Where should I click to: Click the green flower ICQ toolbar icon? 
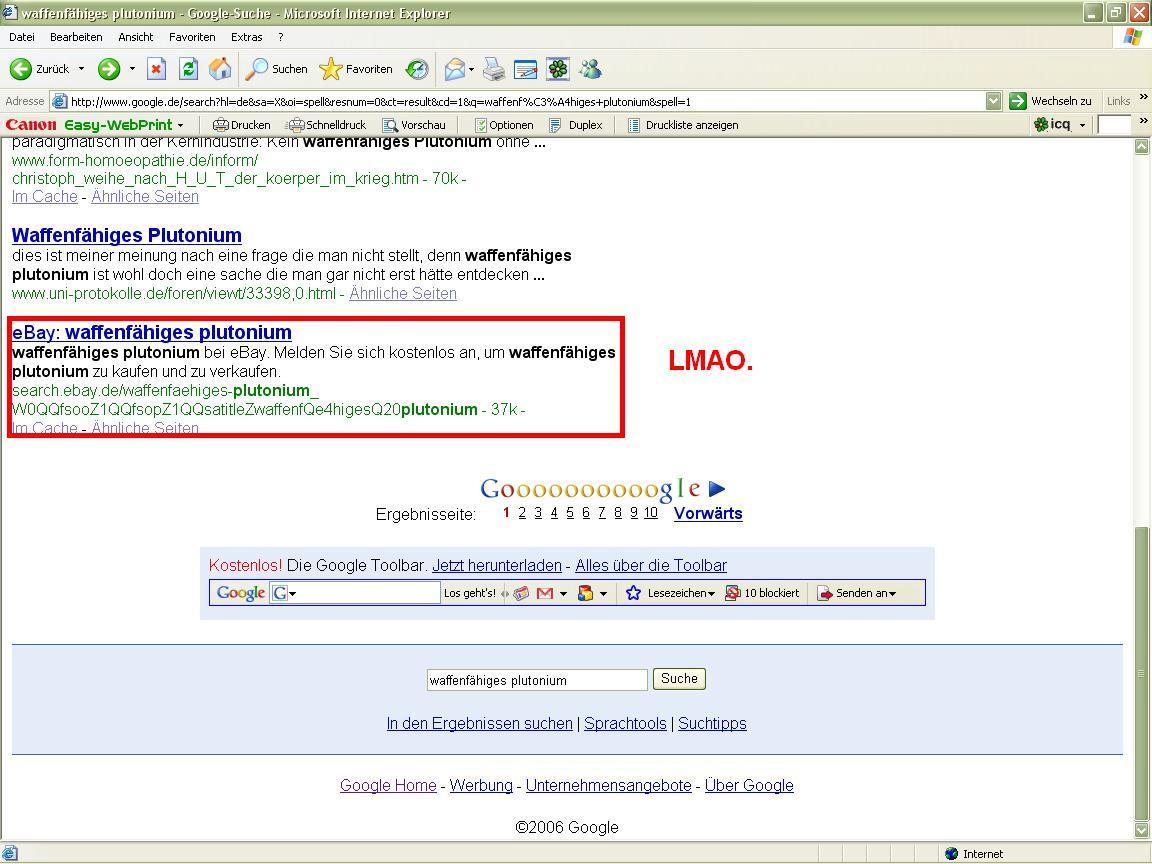[x=558, y=69]
